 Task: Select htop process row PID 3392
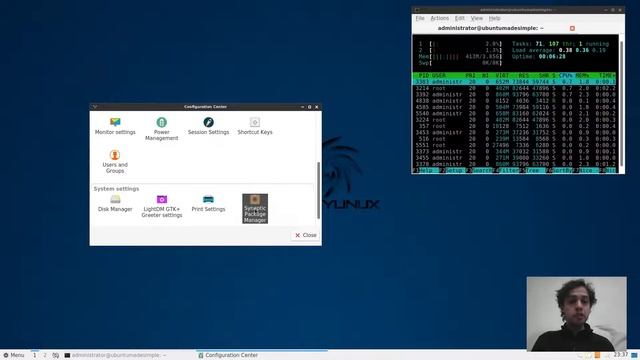(x=514, y=95)
